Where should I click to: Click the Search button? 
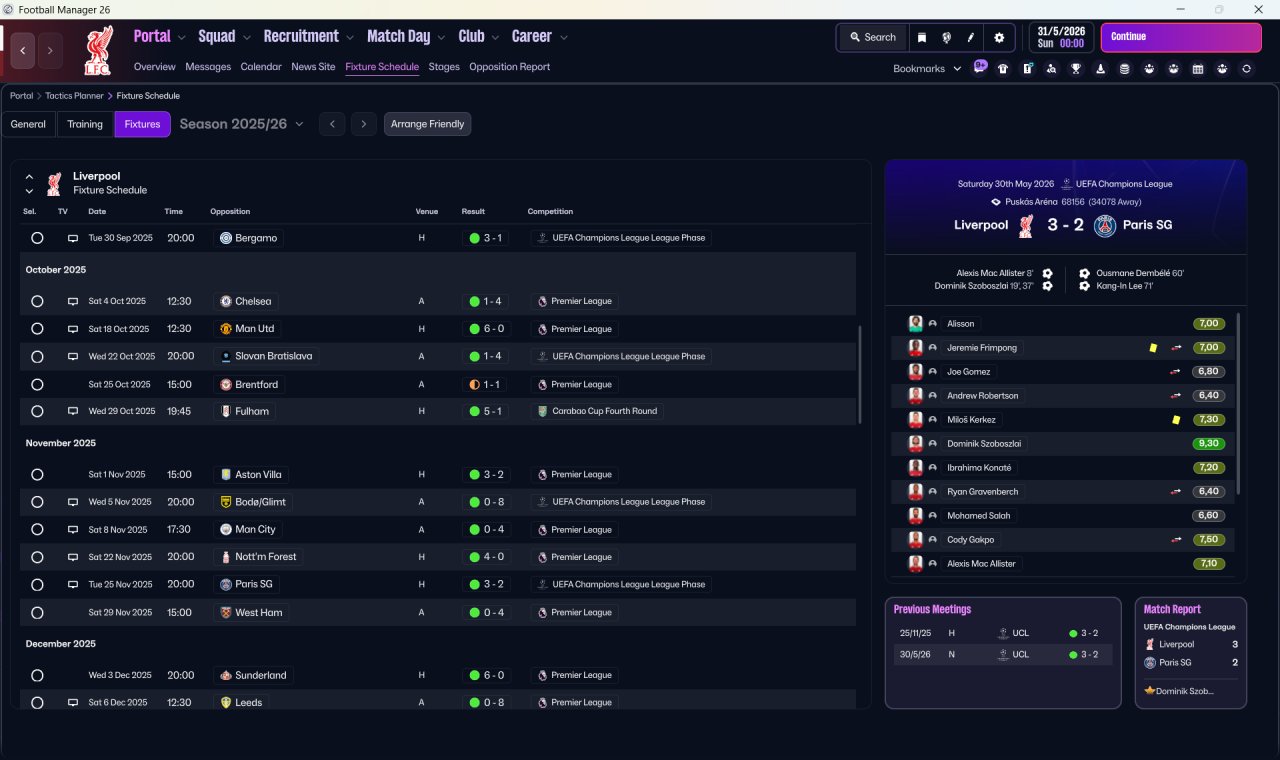coord(872,38)
